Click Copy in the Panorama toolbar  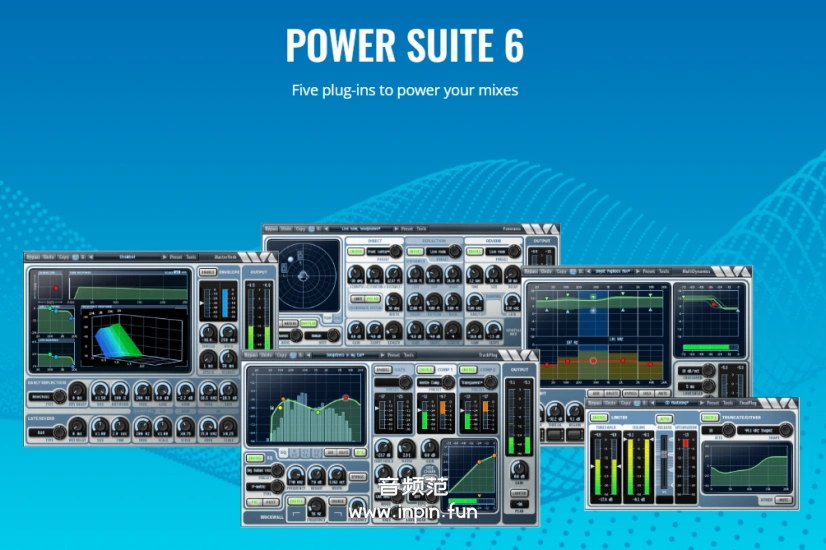pyautogui.click(x=300, y=229)
